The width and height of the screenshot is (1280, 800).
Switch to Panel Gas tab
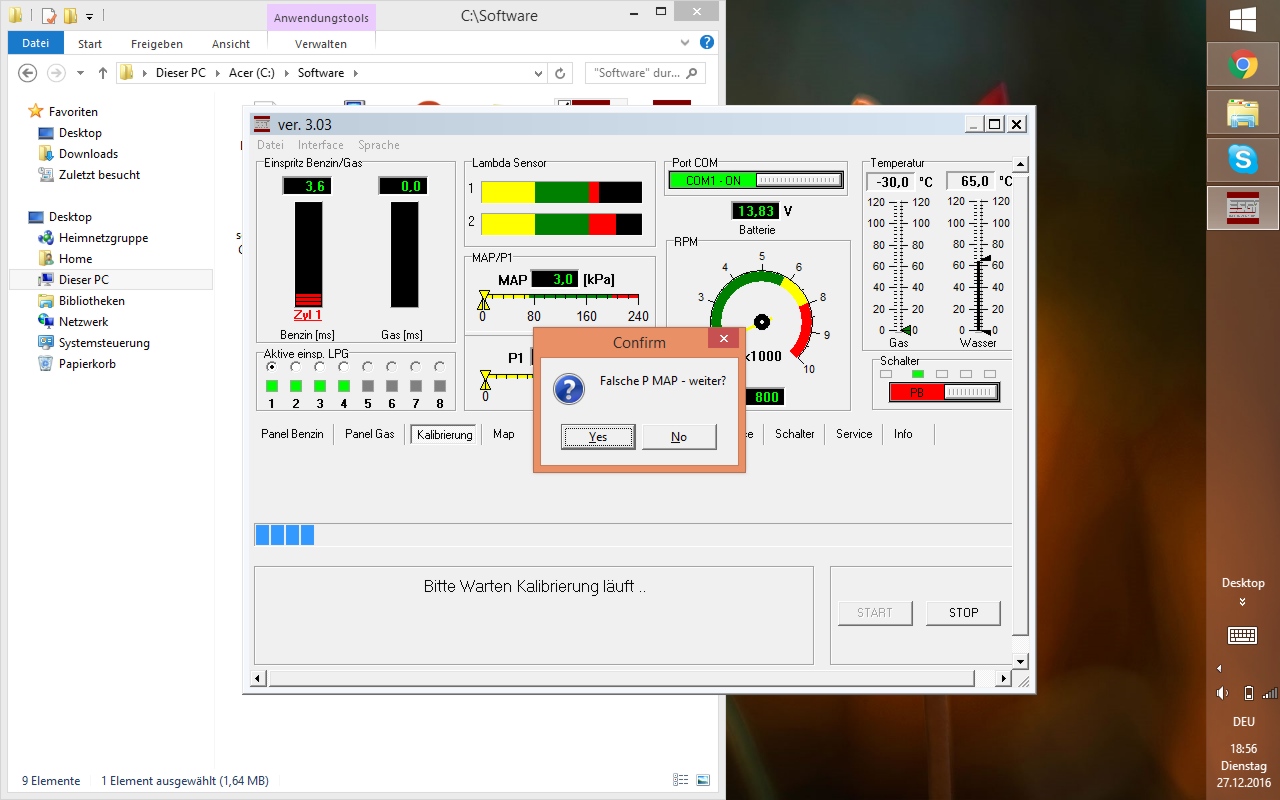coord(370,434)
